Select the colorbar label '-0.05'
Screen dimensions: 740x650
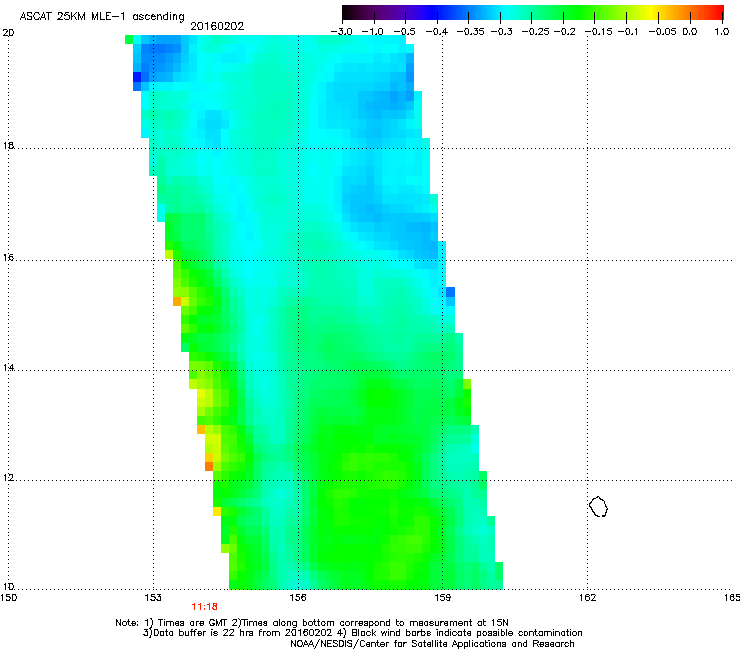click(663, 32)
